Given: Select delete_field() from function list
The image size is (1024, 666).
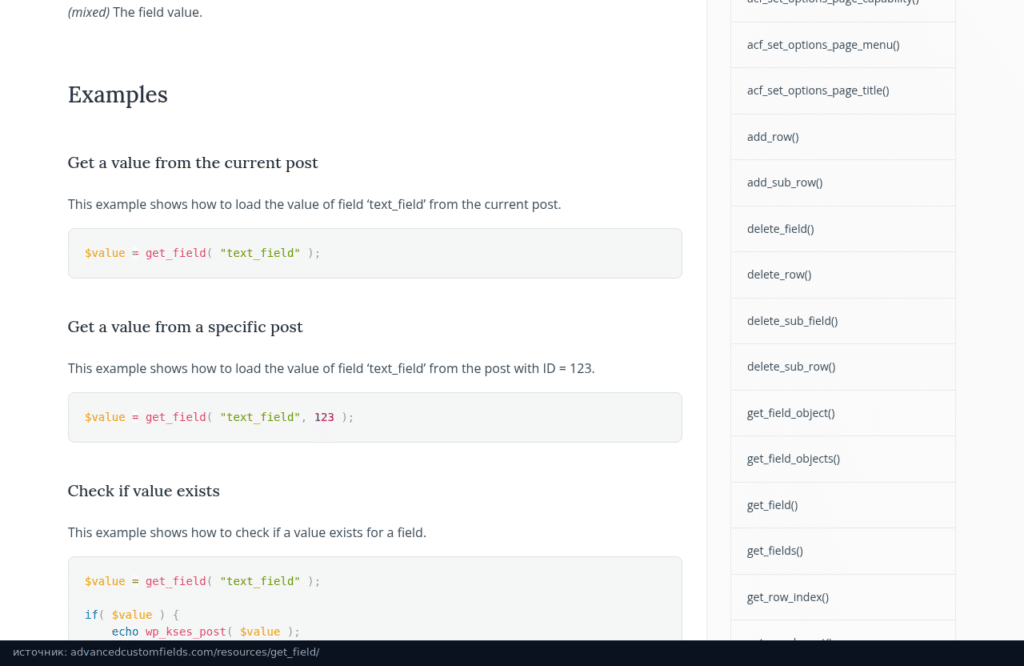Looking at the screenshot, I should click(x=780, y=229).
